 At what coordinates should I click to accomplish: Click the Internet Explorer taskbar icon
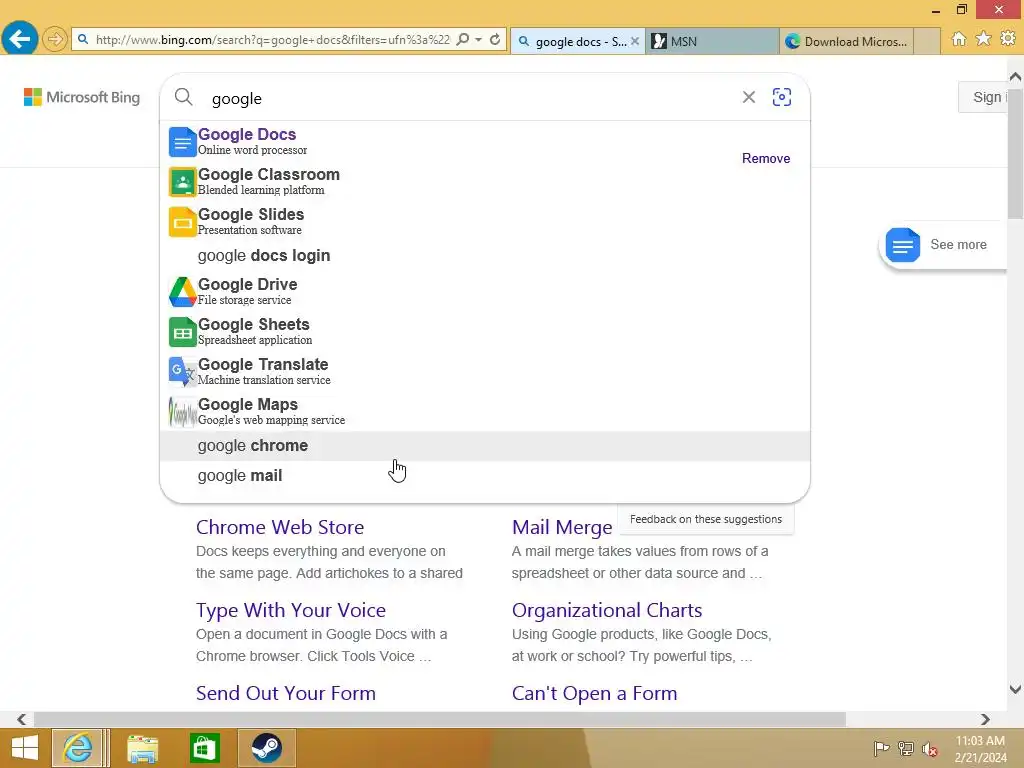pyautogui.click(x=77, y=748)
